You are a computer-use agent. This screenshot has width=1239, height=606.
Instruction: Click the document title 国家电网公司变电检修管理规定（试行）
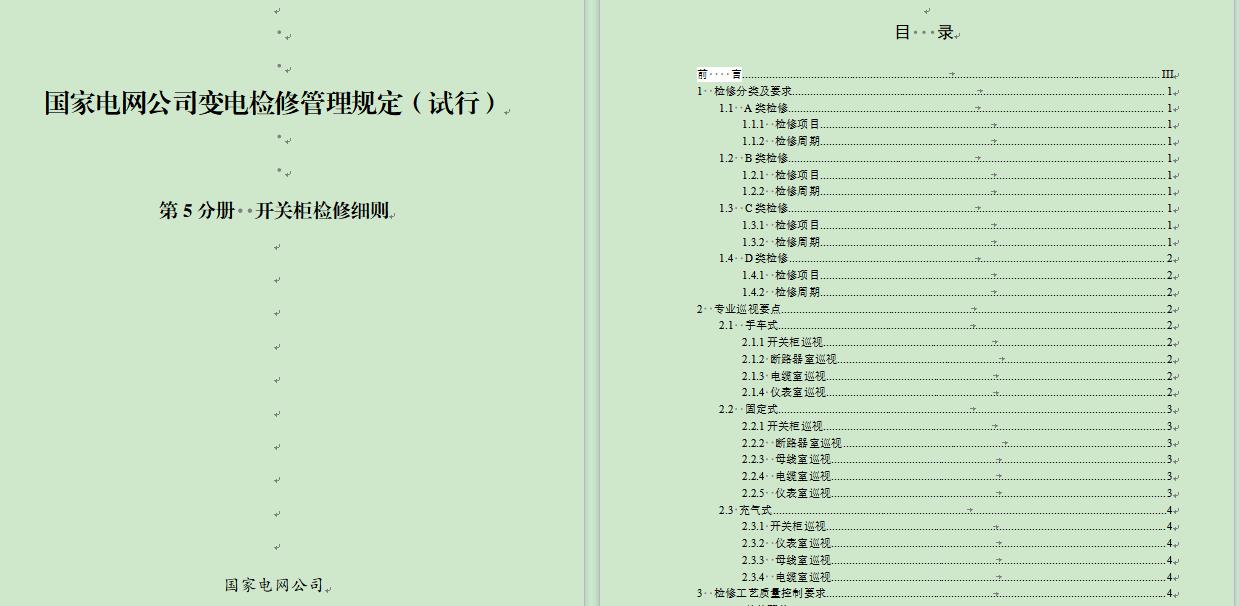[x=271, y=103]
